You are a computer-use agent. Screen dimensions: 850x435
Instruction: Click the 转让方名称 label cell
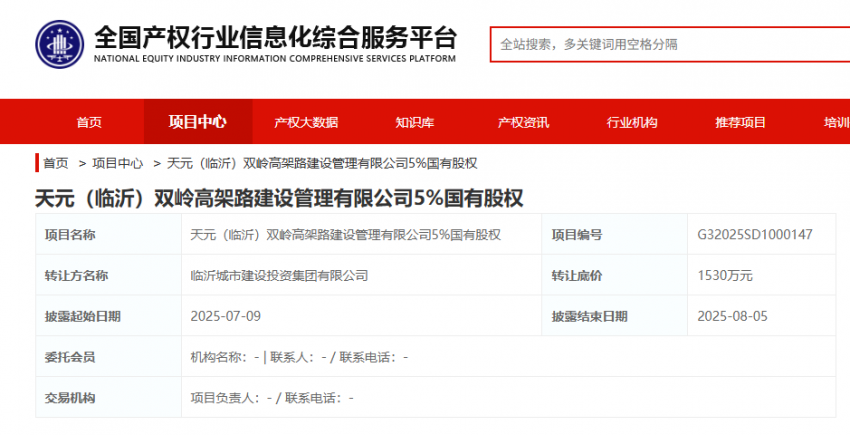point(108,275)
